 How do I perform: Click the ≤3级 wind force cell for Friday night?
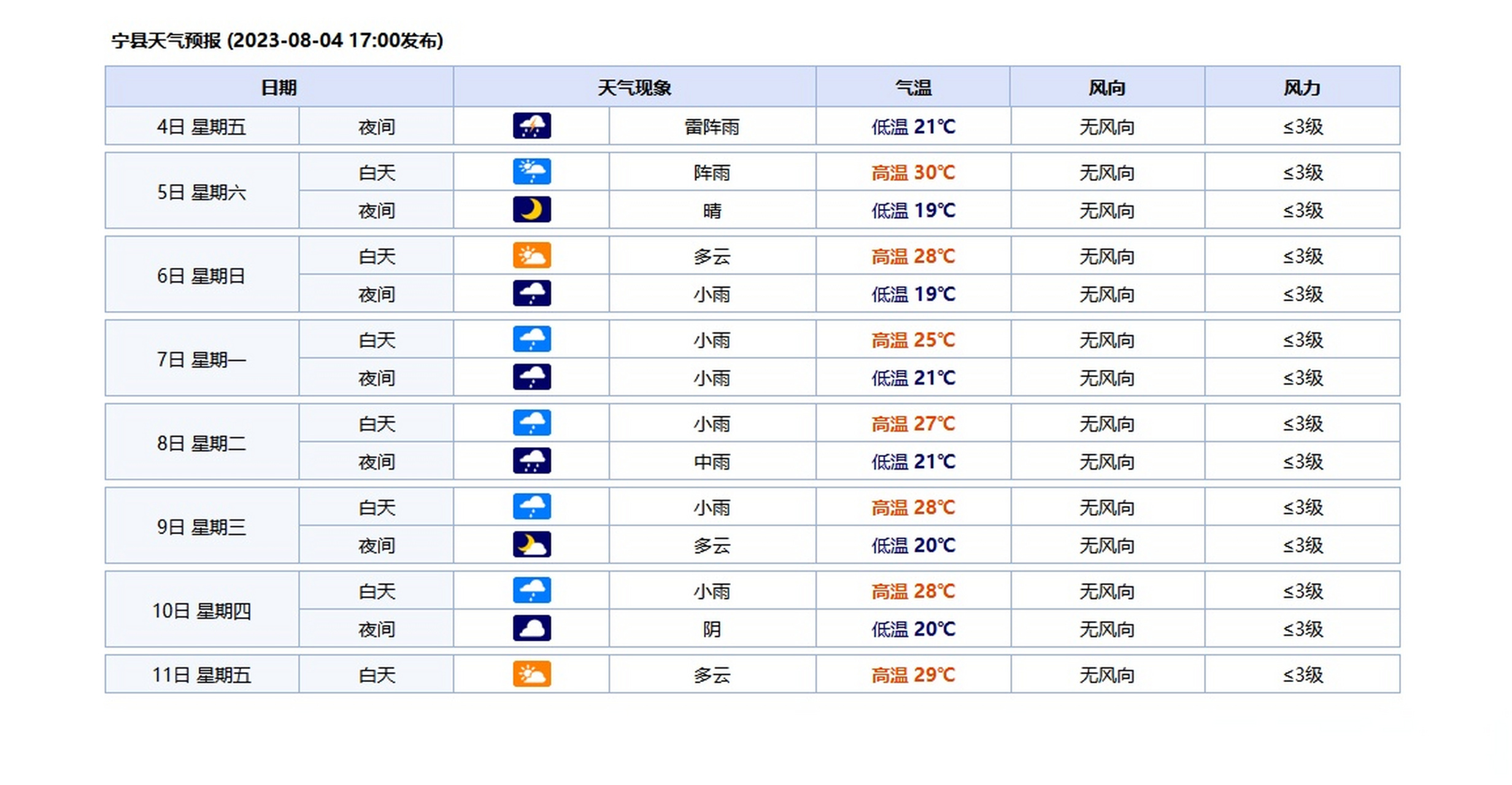click(x=1304, y=127)
